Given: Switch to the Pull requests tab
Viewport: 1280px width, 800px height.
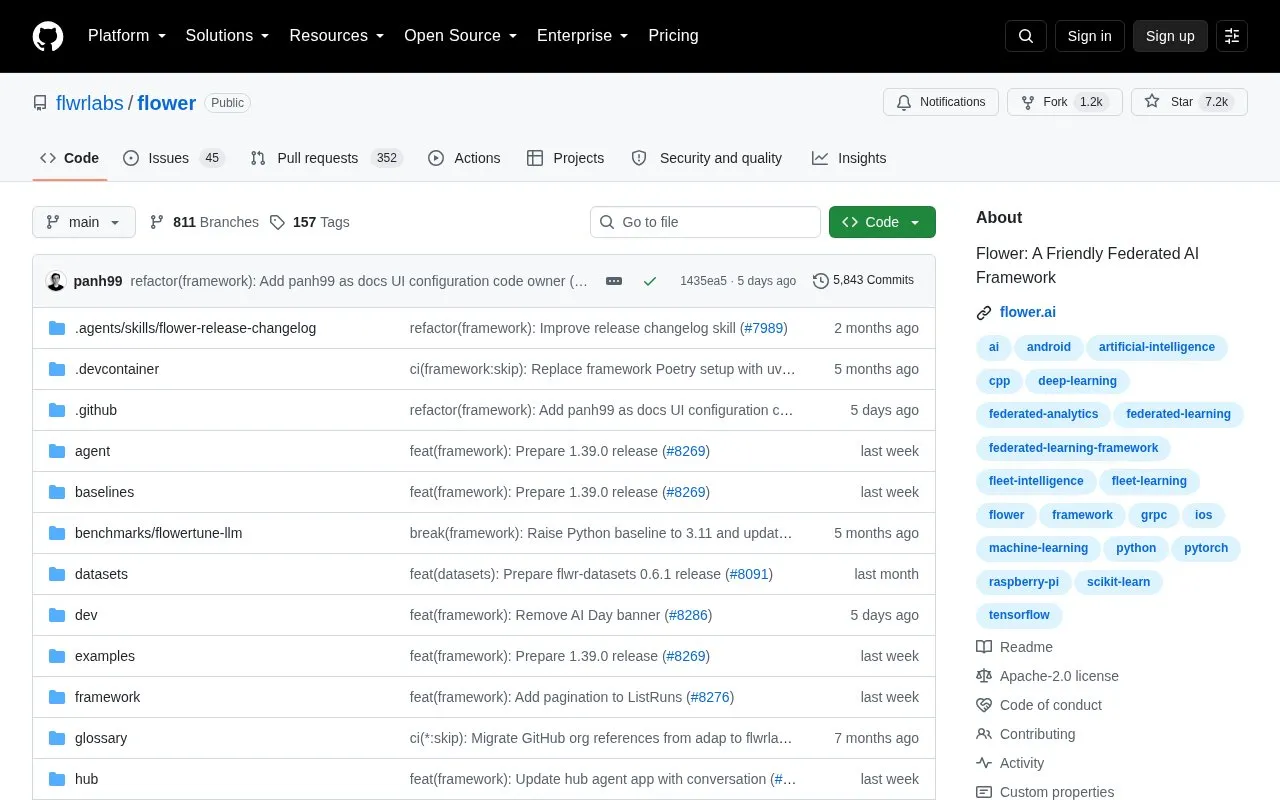Looking at the screenshot, I should pyautogui.click(x=326, y=158).
